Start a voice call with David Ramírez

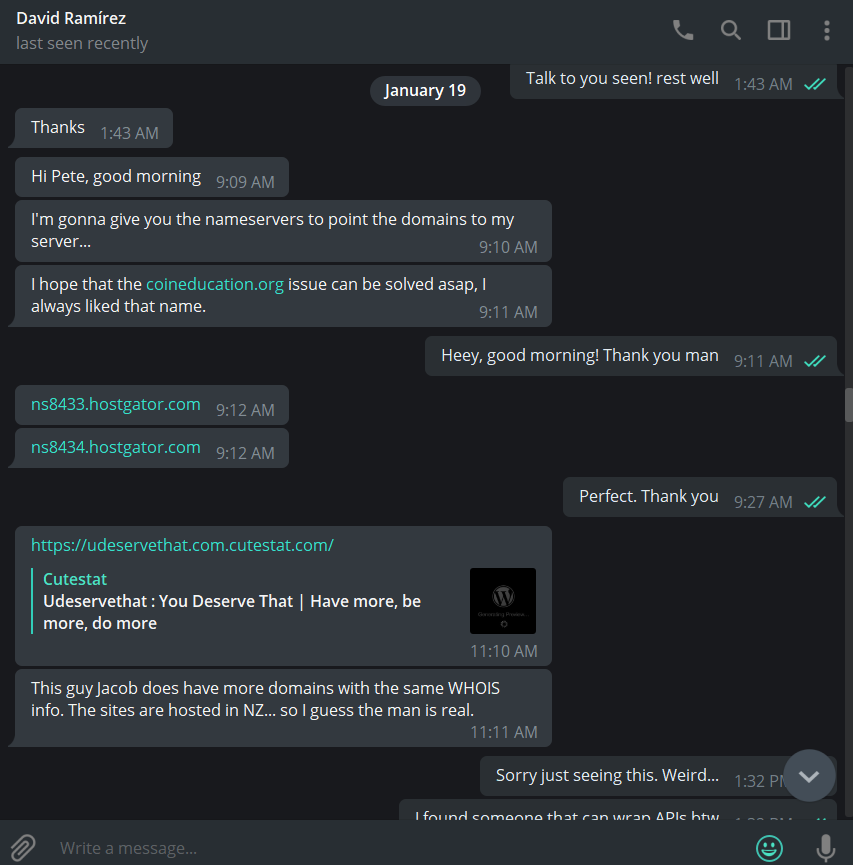click(x=683, y=30)
